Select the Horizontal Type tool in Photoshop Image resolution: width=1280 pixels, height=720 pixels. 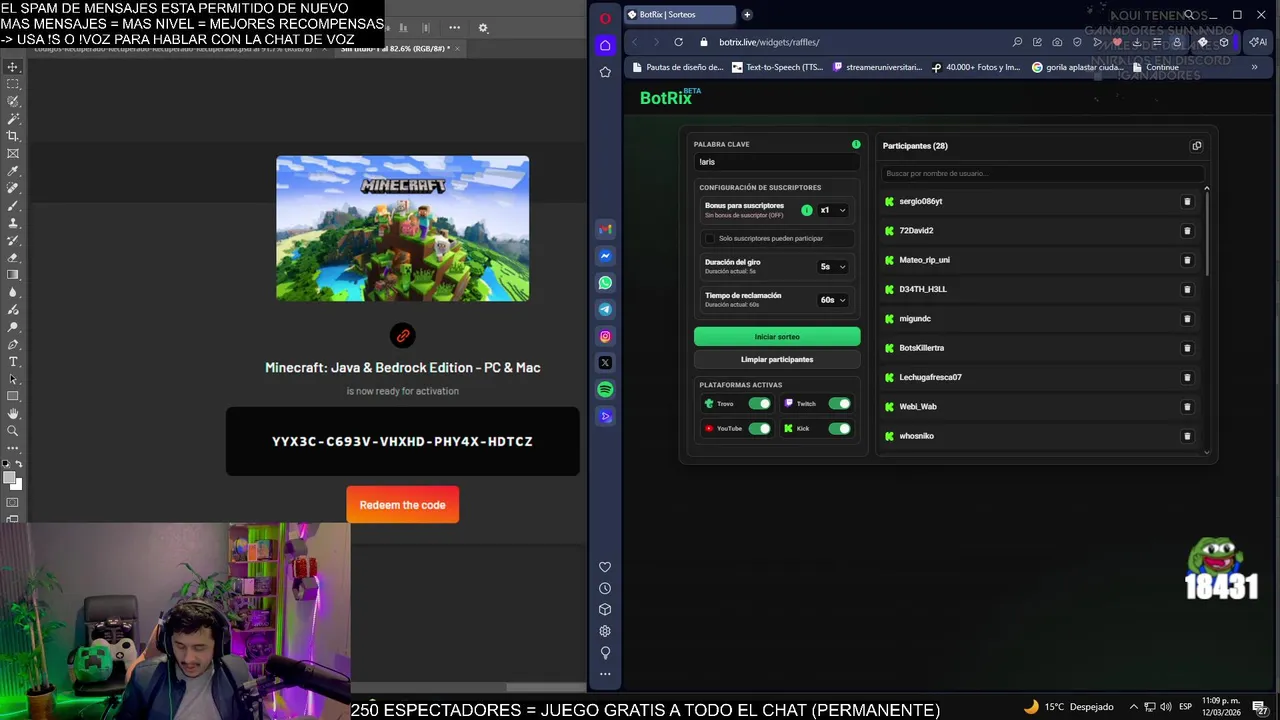click(x=13, y=361)
